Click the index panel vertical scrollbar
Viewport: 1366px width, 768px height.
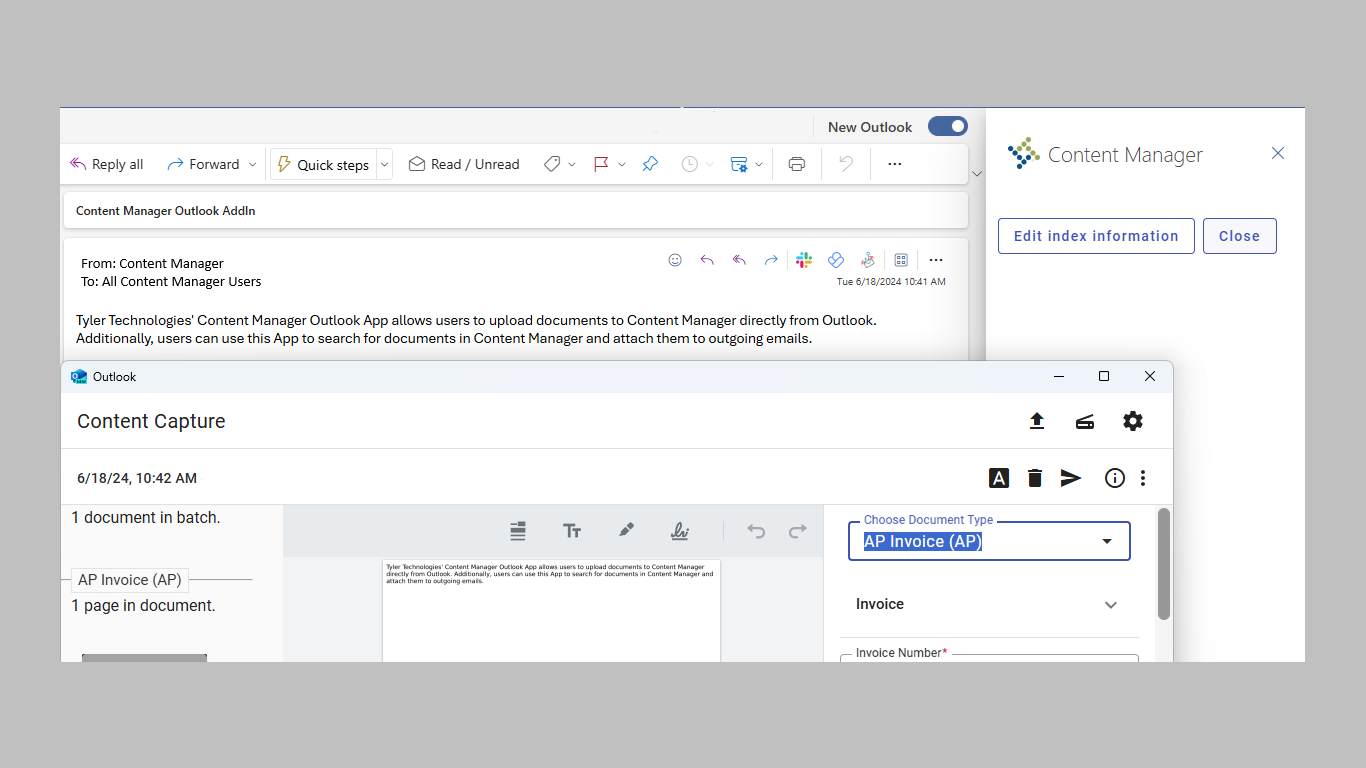[x=1163, y=564]
